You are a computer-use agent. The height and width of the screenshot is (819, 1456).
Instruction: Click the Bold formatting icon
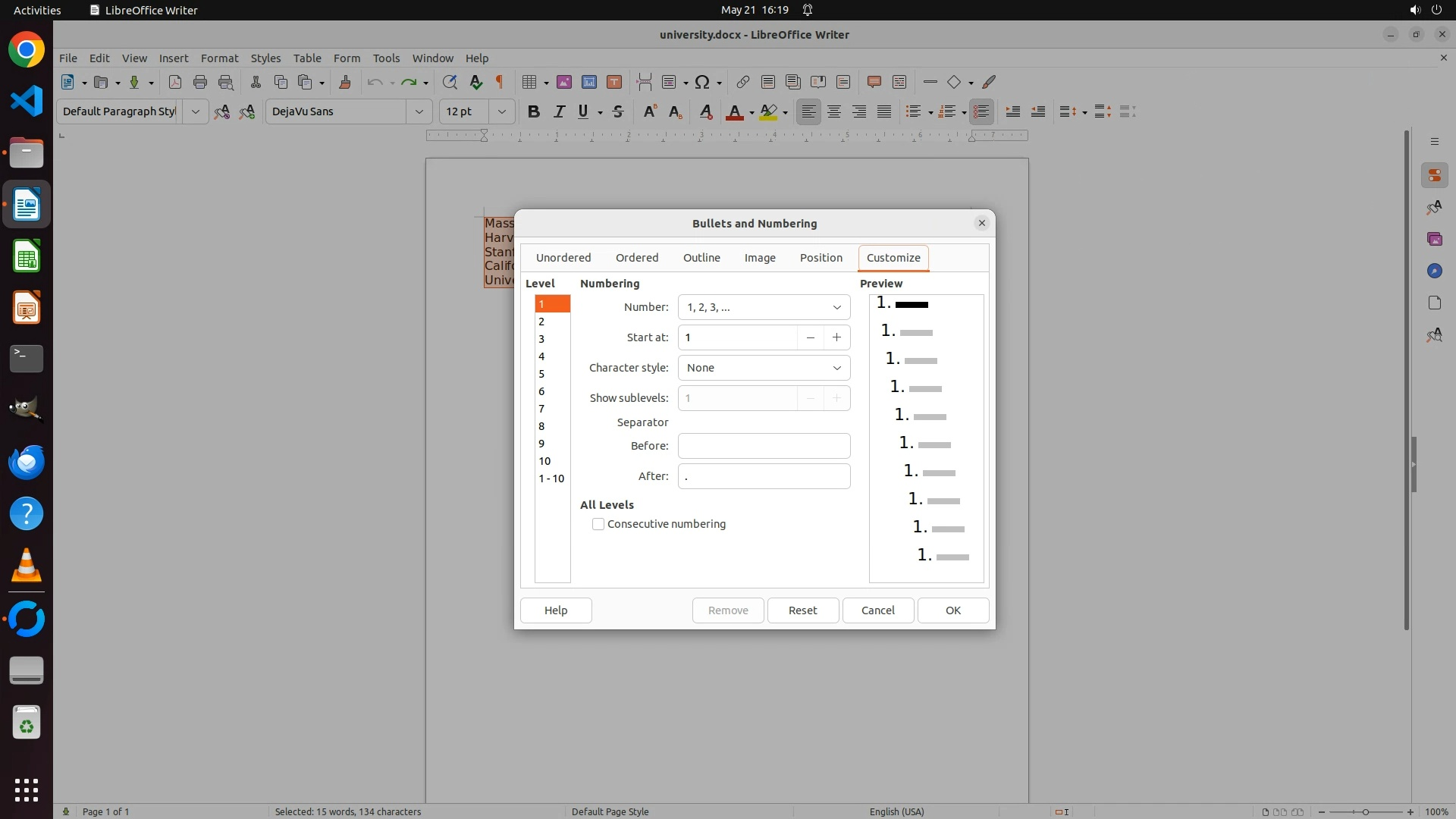(x=534, y=111)
